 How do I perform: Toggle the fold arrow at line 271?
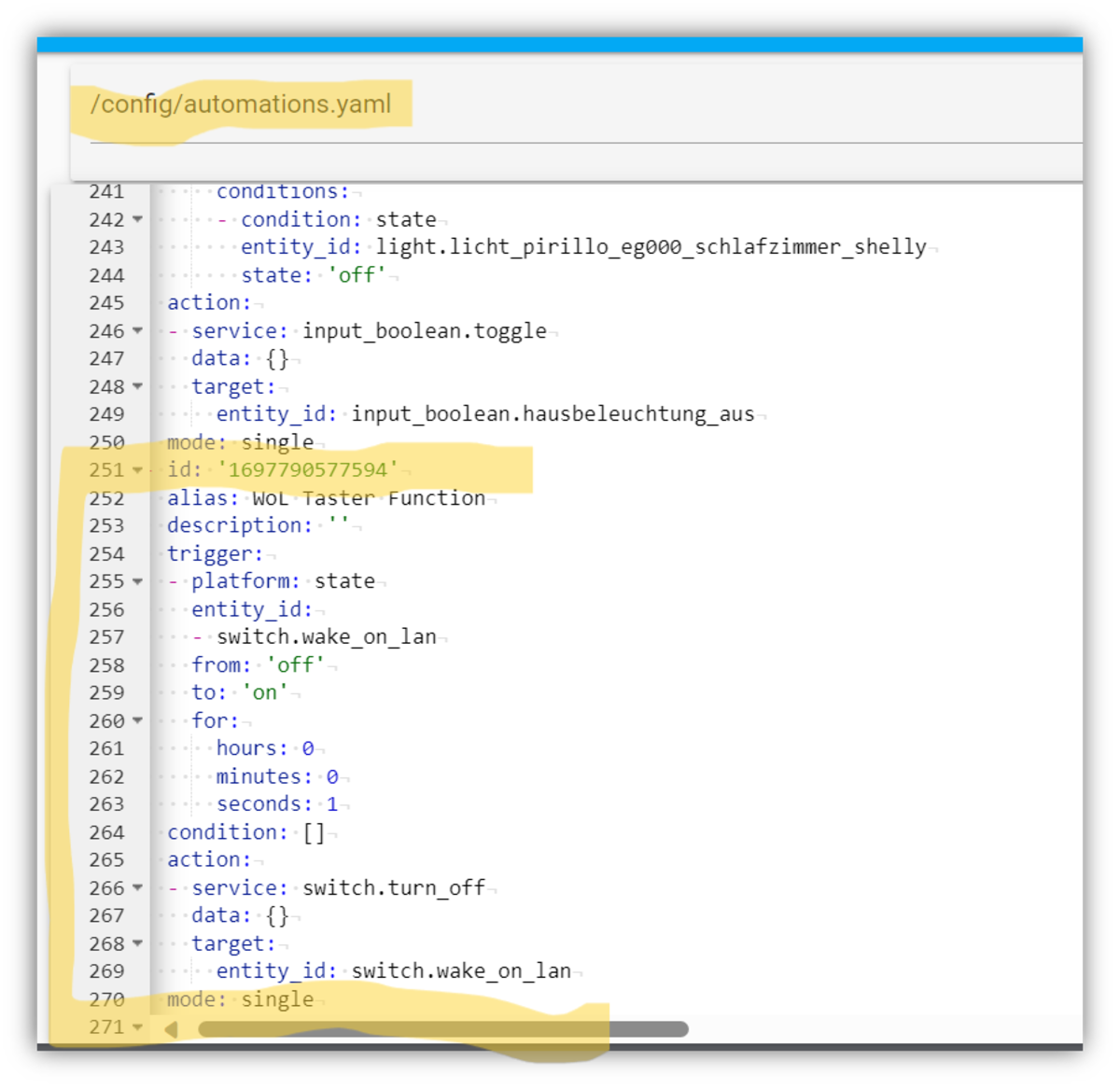click(138, 1027)
